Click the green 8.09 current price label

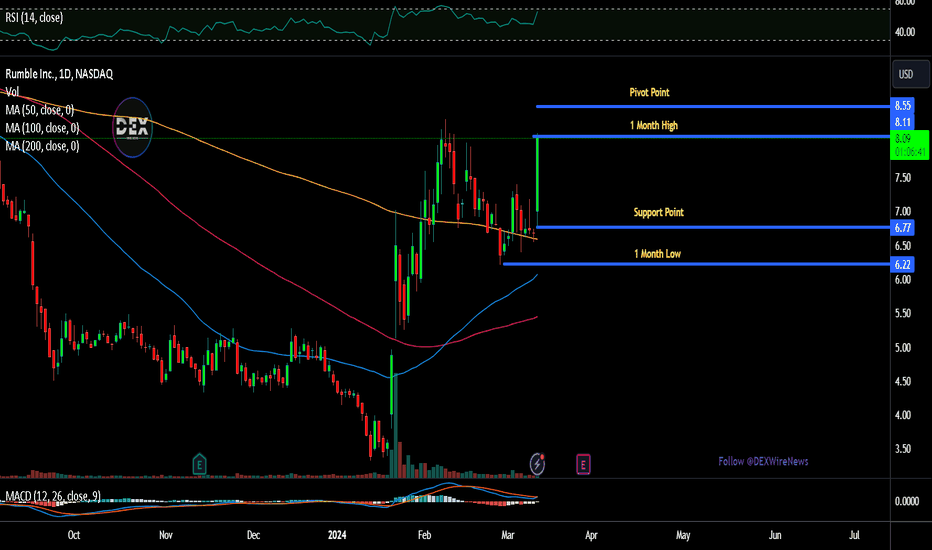pos(909,145)
